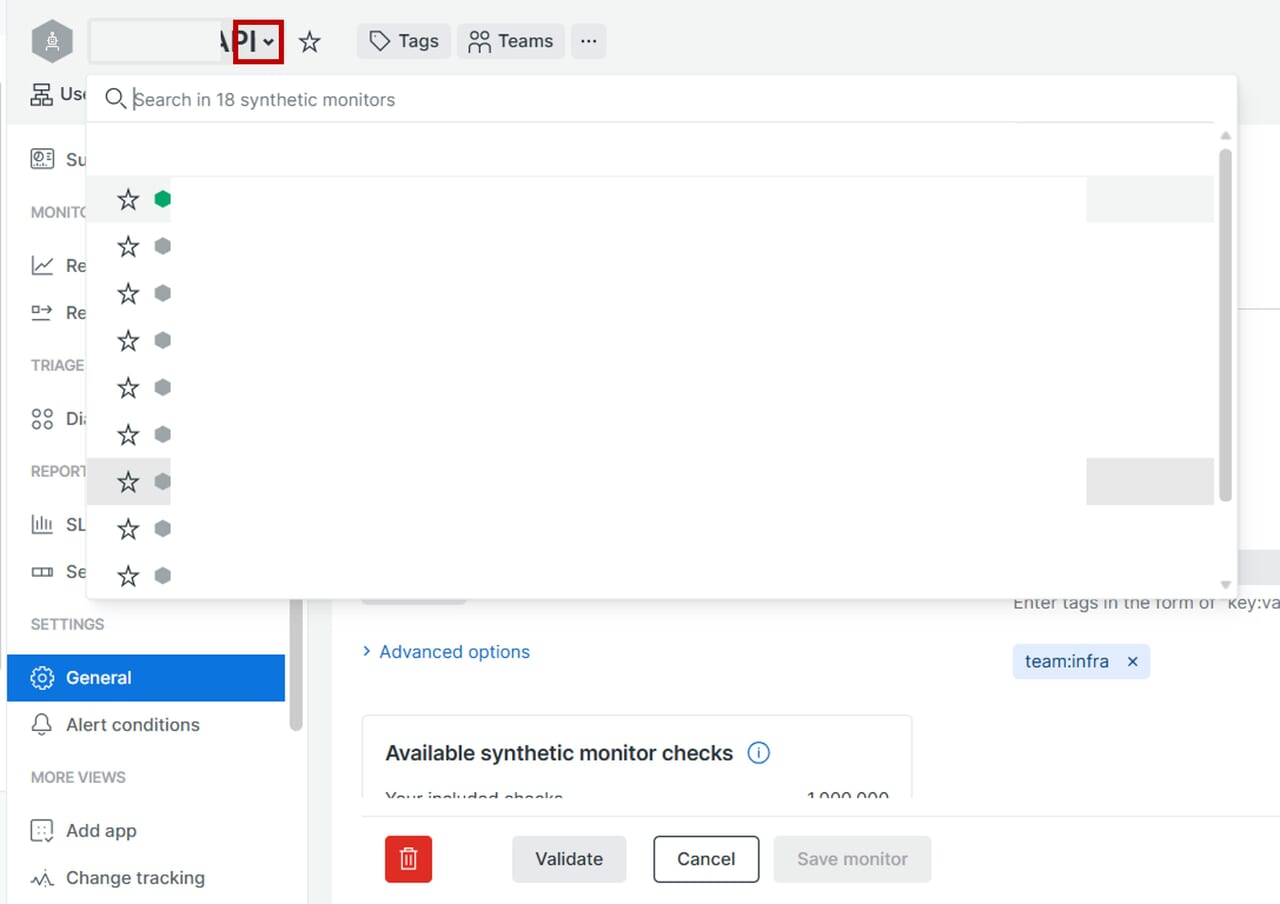
Task: Remove the team:infra tag
Action: pos(1132,662)
